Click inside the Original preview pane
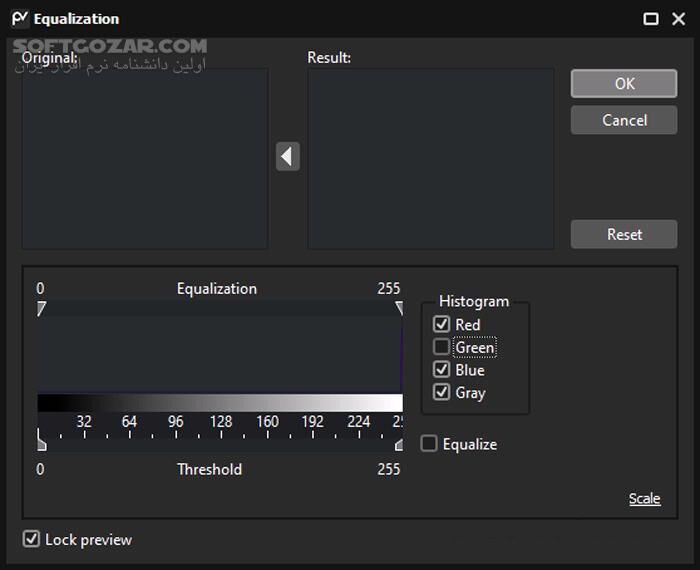Screen dimensions: 700x570 pyautogui.click(x=145, y=158)
